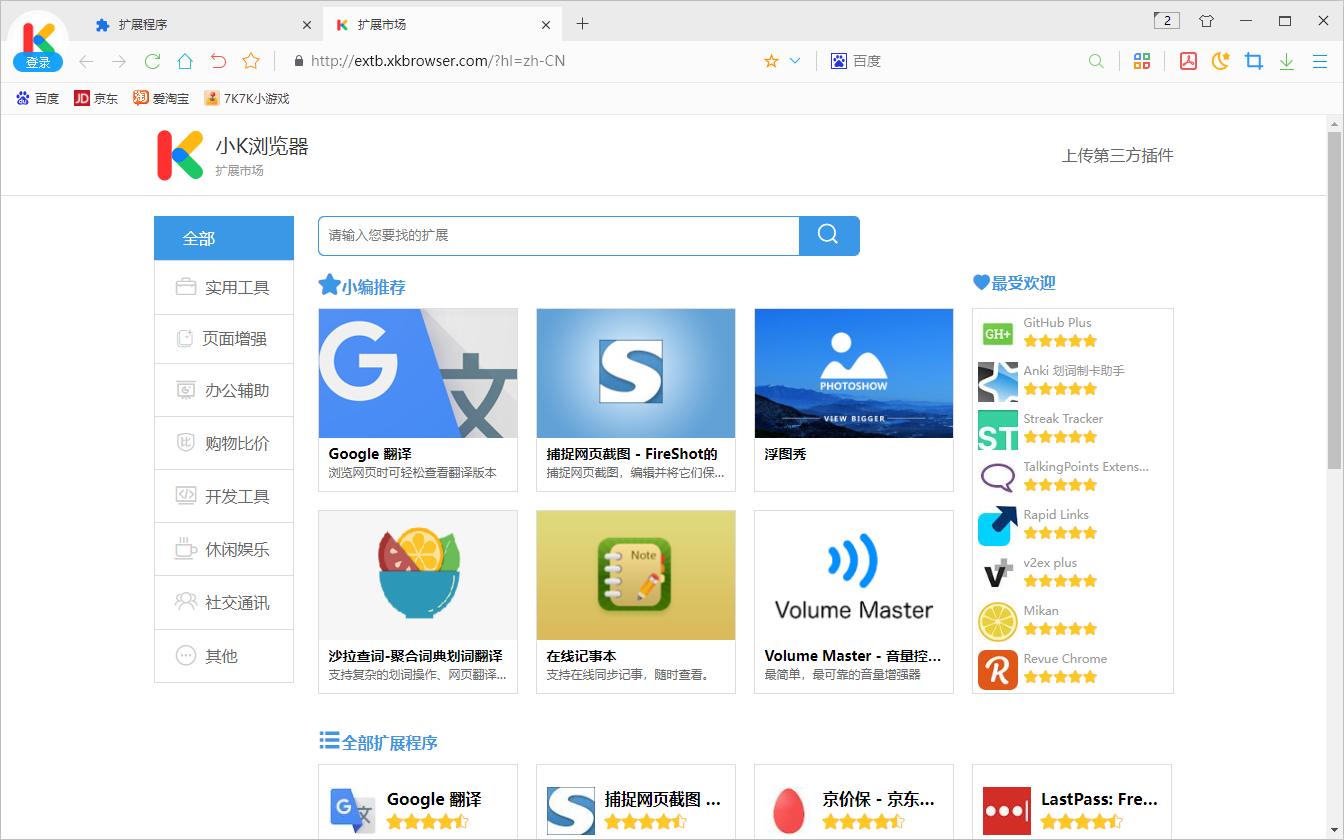
Task: Open the Volume Master thumbnail
Action: coord(854,576)
